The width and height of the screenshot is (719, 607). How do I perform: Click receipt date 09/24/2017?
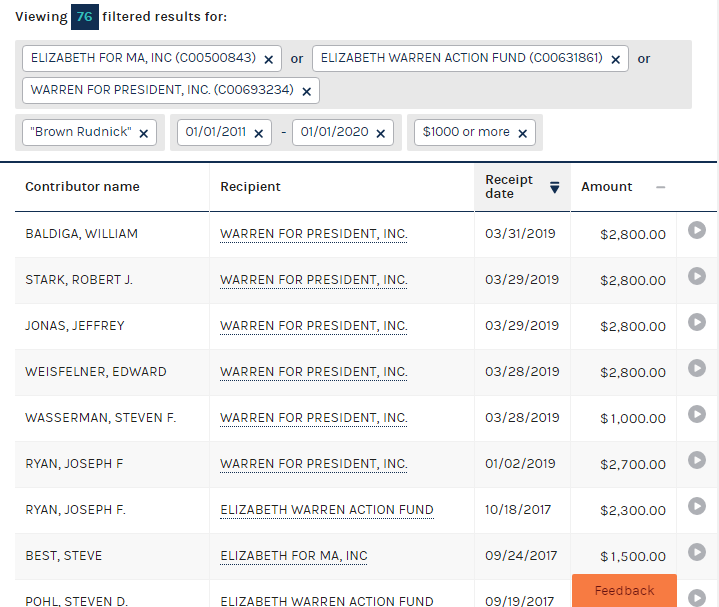(x=521, y=556)
